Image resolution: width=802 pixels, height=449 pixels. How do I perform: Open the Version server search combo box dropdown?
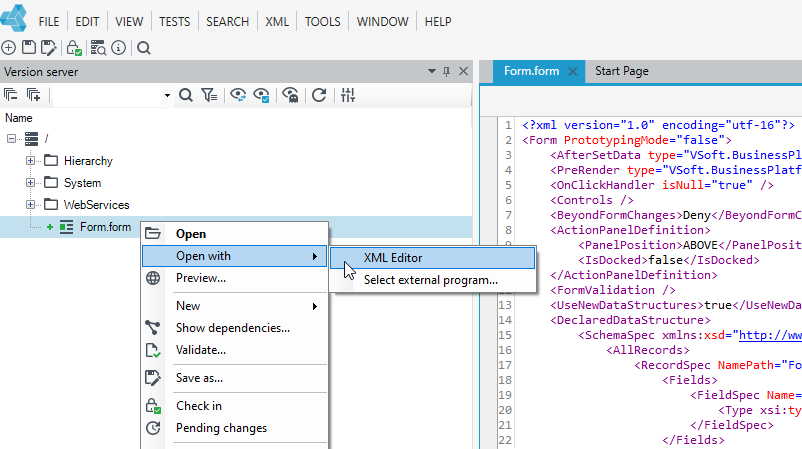click(x=167, y=96)
